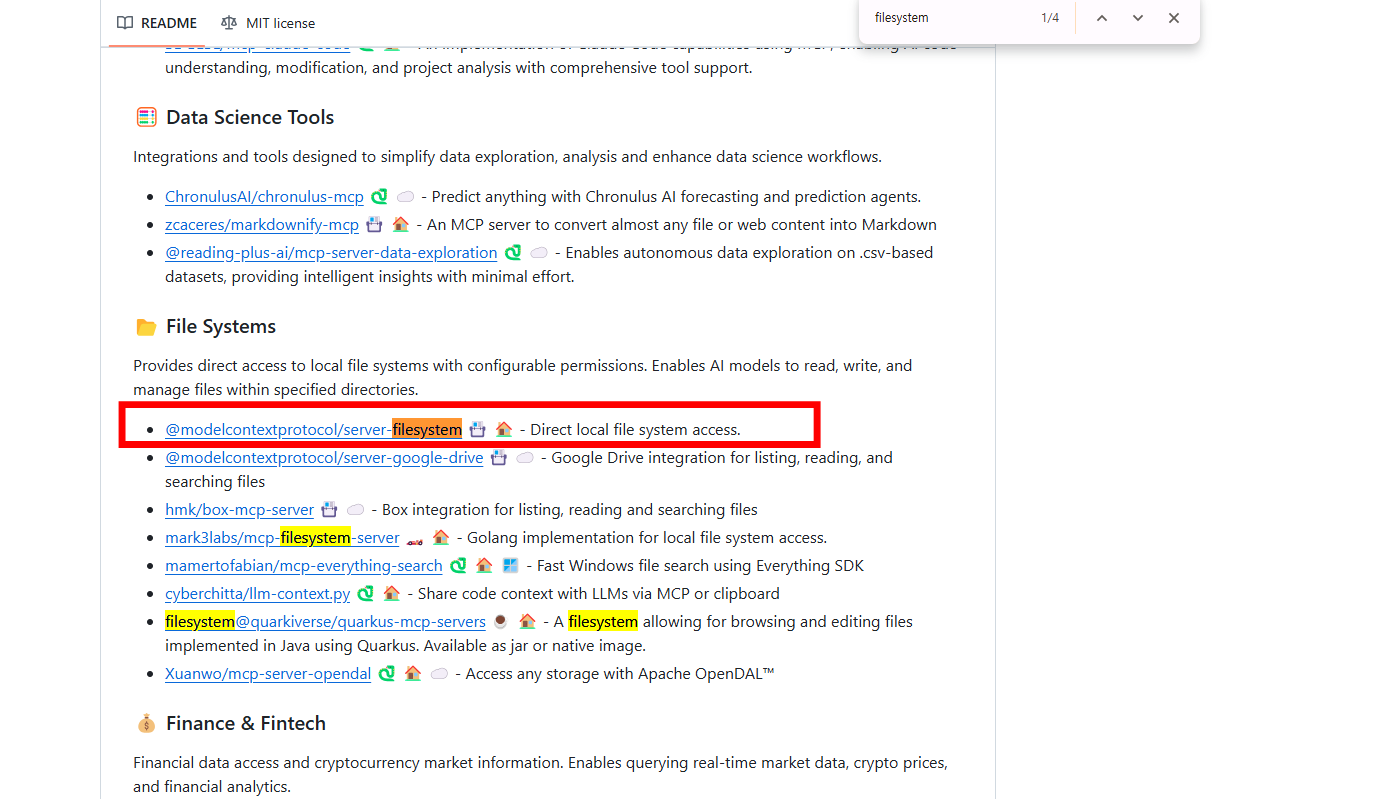Click the Python icon next to mcp-server-data-exploration
The image size is (1385, 799).
click(x=513, y=253)
